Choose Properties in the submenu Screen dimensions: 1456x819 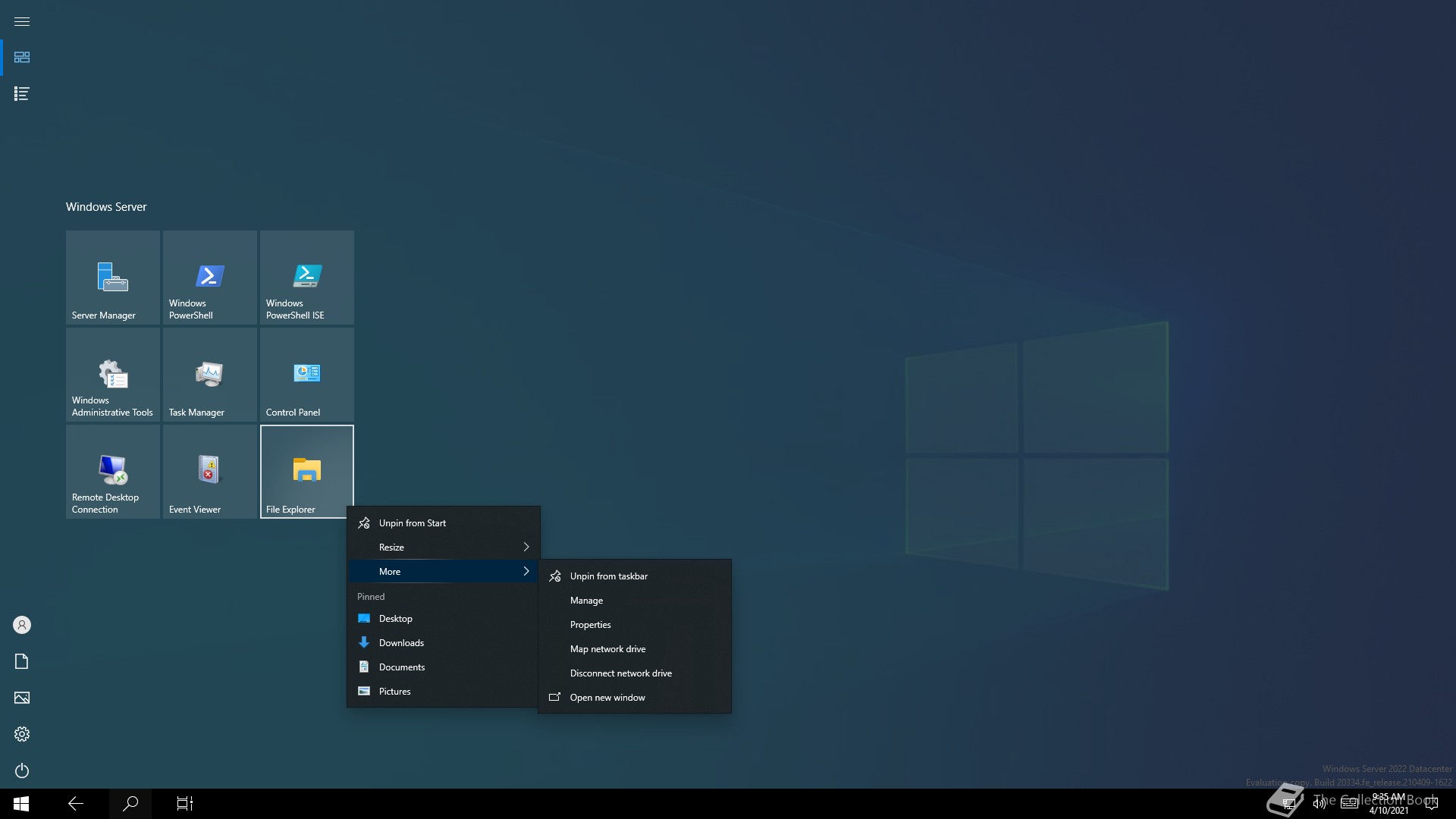(x=635, y=625)
